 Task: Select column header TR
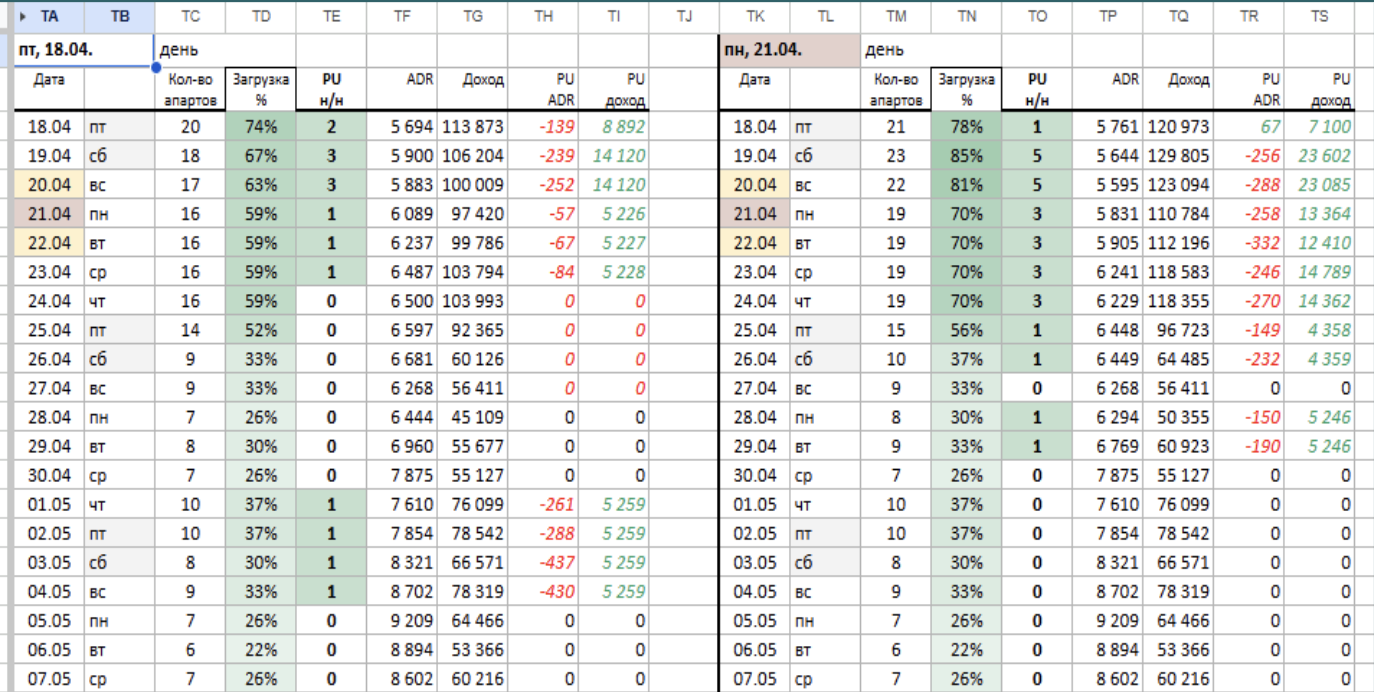pyautogui.click(x=1248, y=16)
